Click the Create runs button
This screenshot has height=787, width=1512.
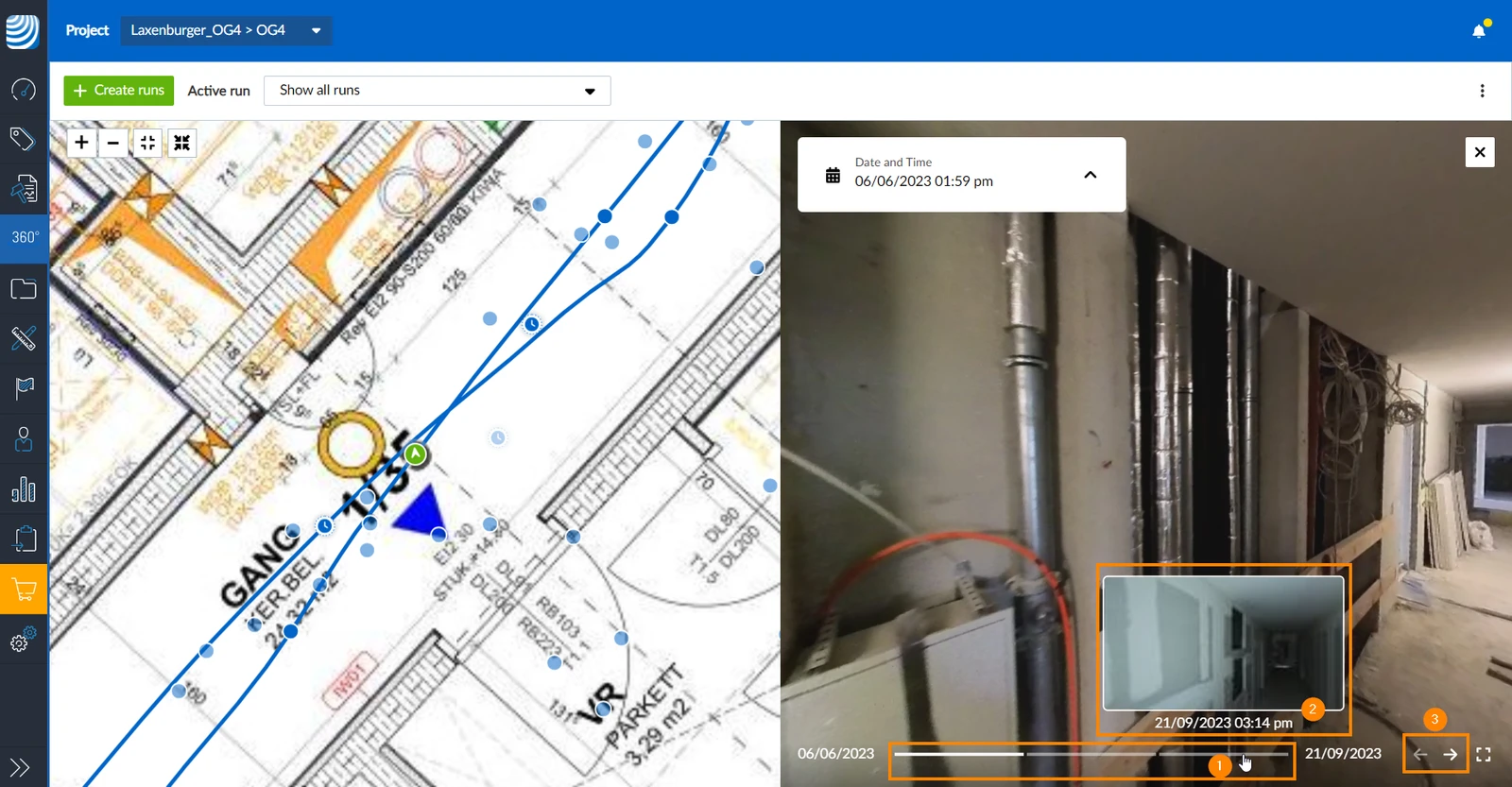pyautogui.click(x=119, y=91)
